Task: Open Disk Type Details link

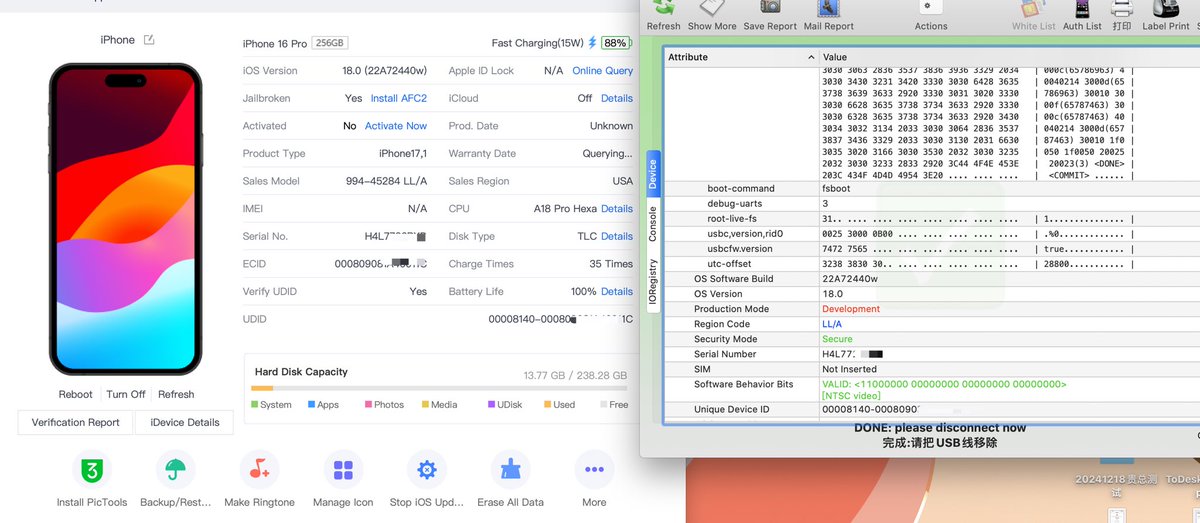Action: (617, 236)
